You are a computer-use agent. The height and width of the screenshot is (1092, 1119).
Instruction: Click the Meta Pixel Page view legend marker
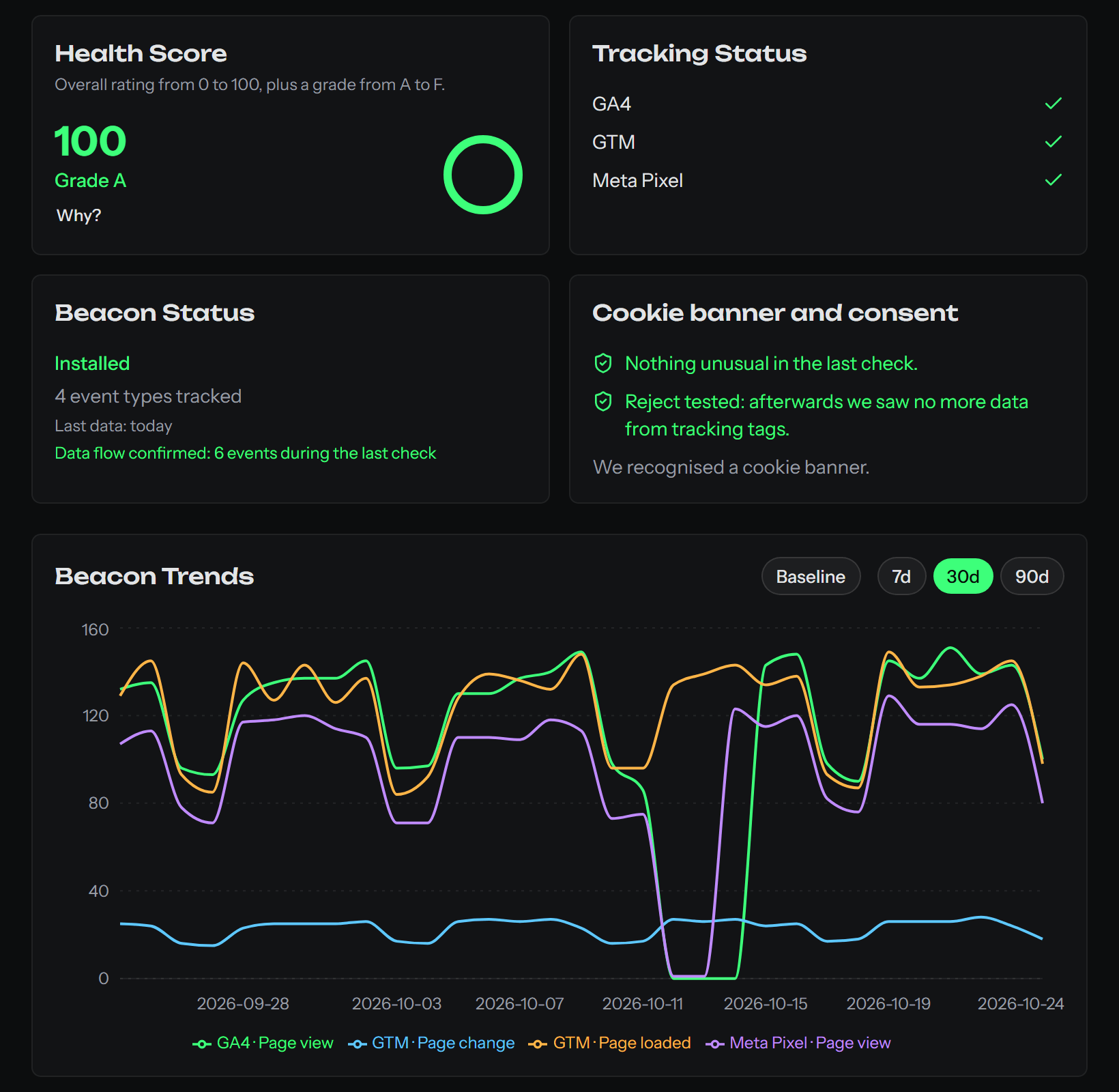click(x=714, y=1044)
